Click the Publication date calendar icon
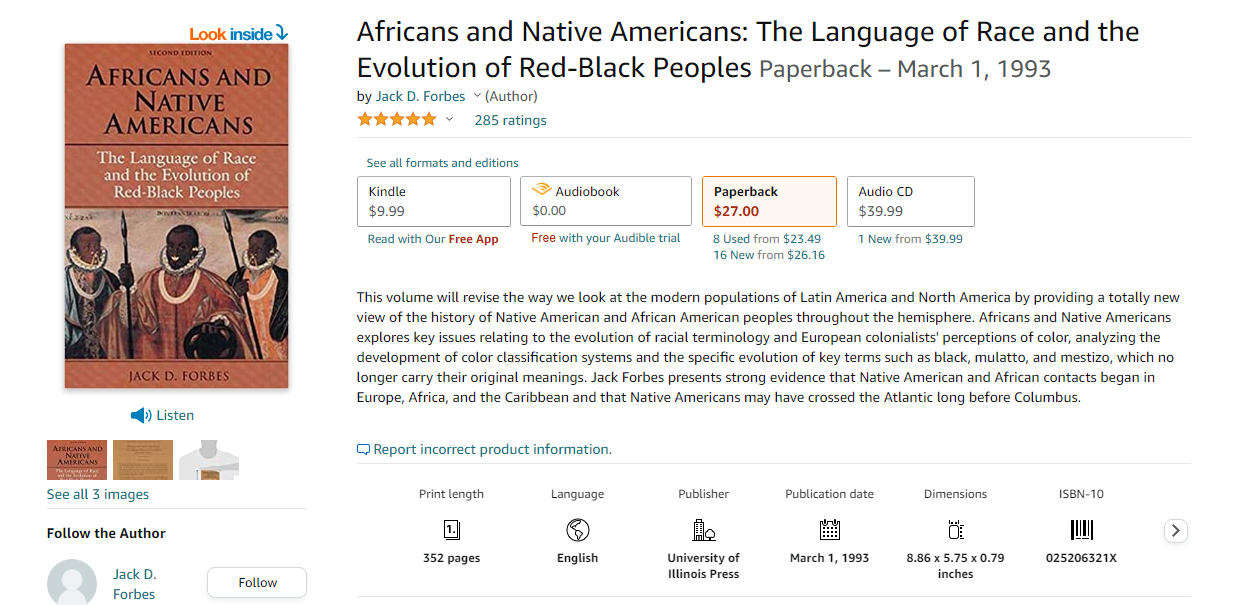Screen dimensions: 1236x605 pyautogui.click(x=829, y=530)
